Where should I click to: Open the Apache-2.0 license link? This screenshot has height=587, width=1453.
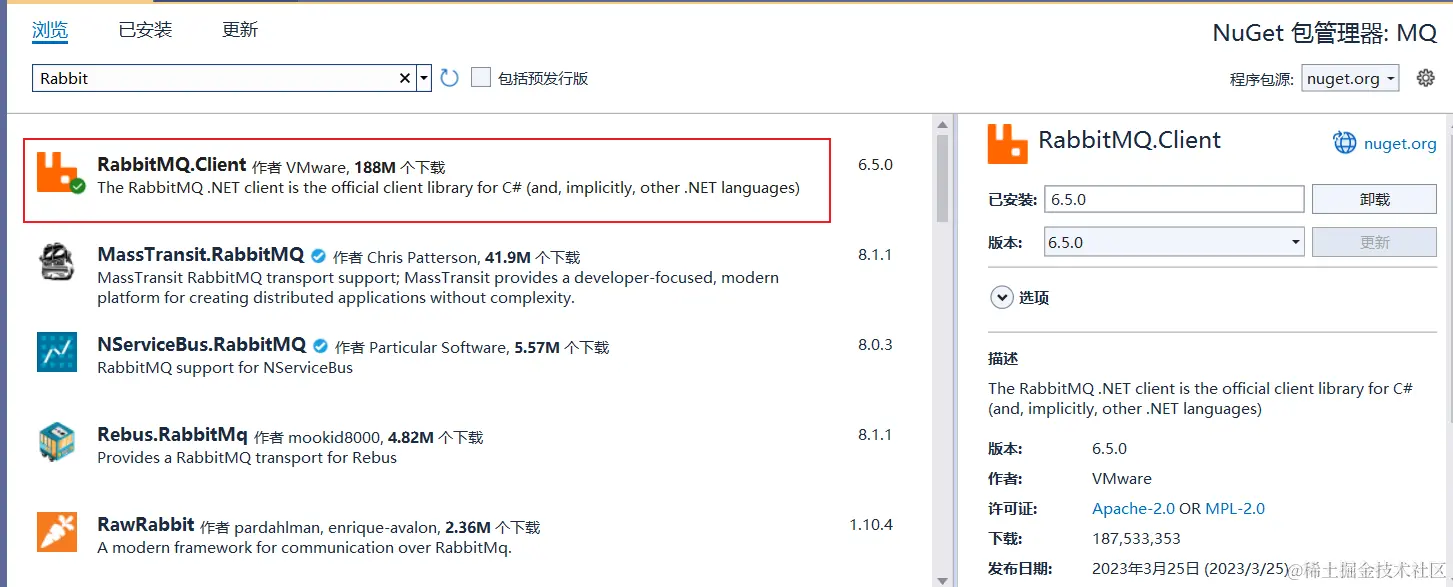(1134, 508)
